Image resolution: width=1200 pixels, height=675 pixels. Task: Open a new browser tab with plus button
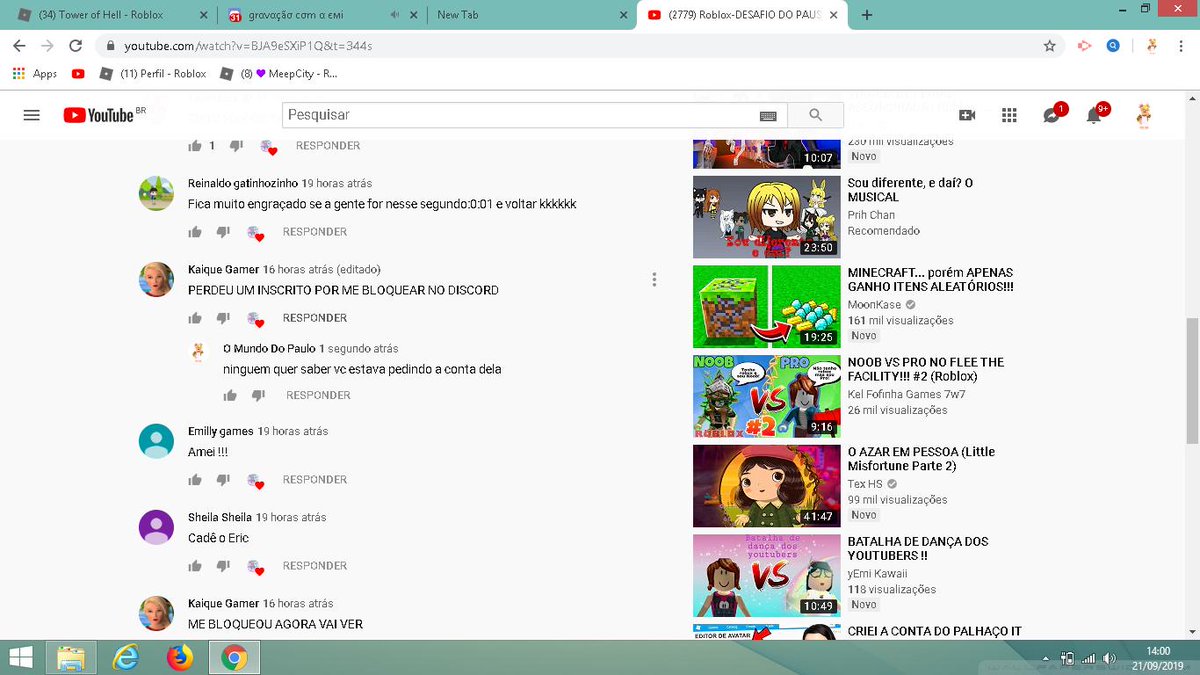click(867, 15)
